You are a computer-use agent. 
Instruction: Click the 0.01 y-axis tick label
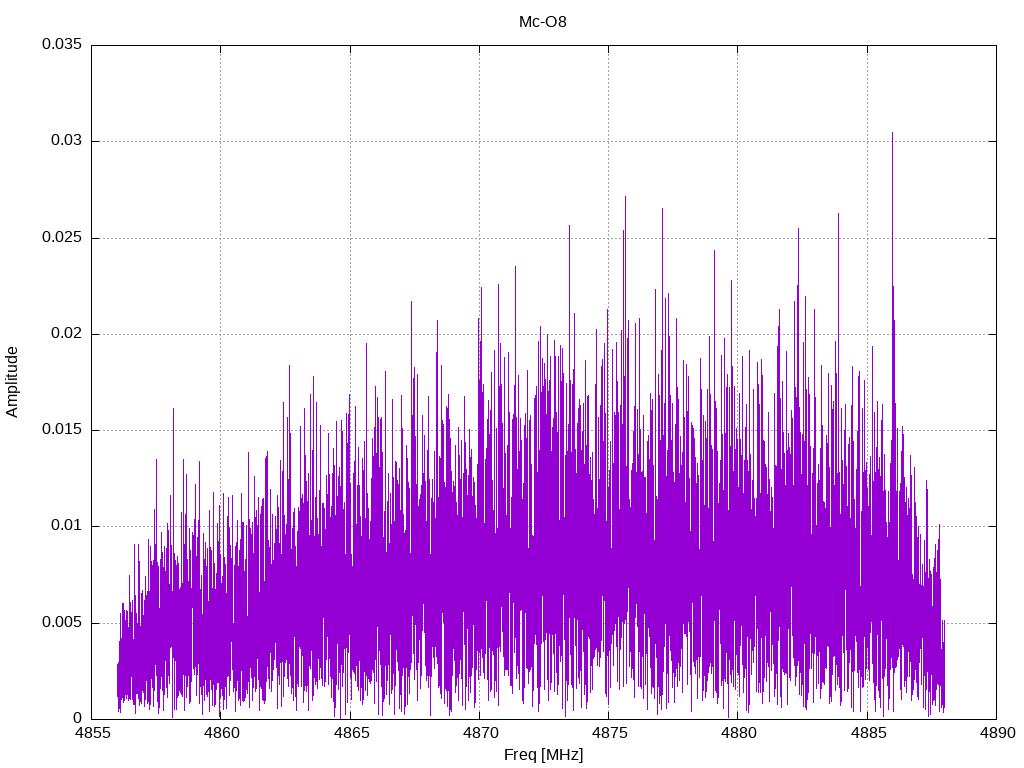65,526
